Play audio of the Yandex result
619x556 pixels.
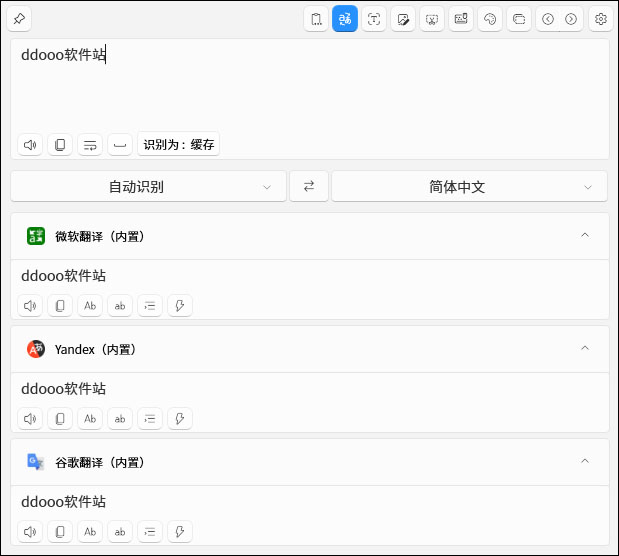click(x=30, y=419)
